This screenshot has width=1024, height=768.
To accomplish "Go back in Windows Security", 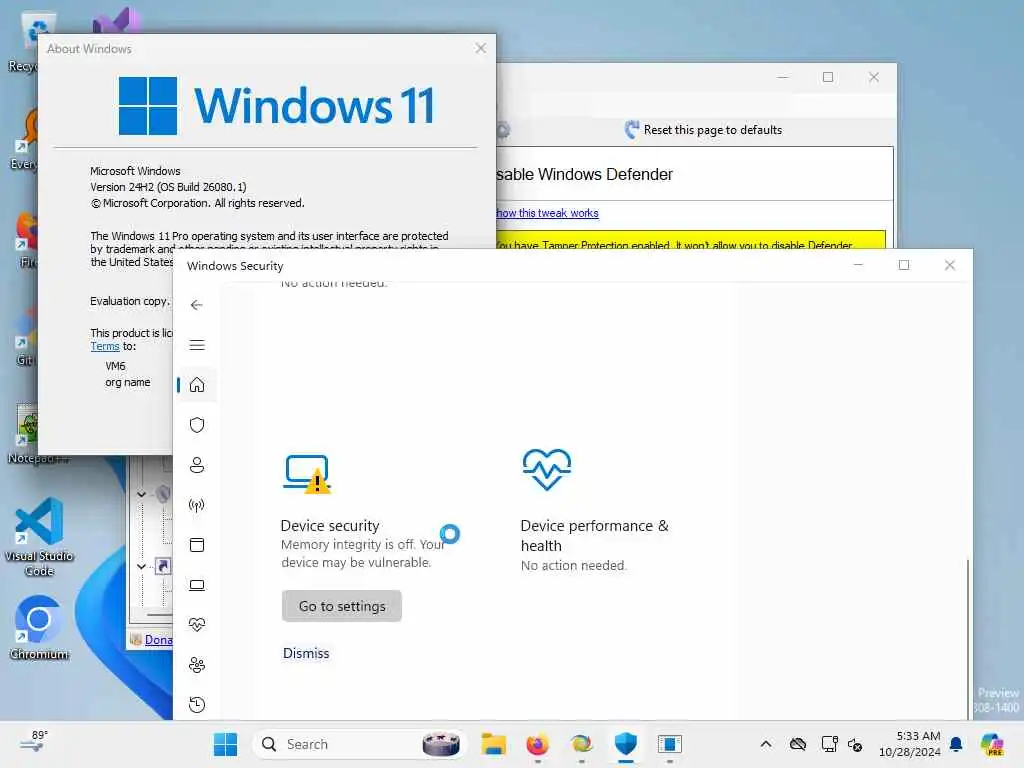I will [x=197, y=305].
